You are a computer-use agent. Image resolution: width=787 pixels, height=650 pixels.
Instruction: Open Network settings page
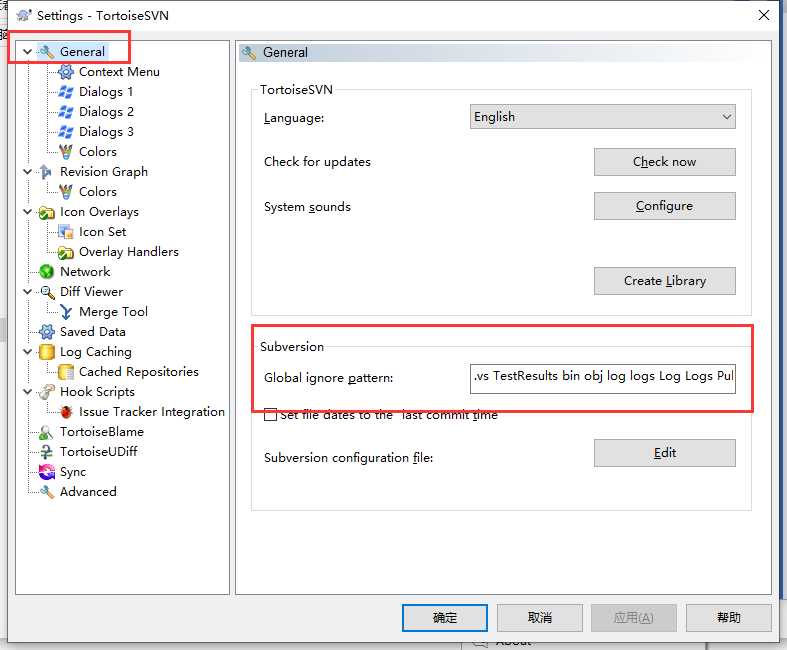(85, 272)
